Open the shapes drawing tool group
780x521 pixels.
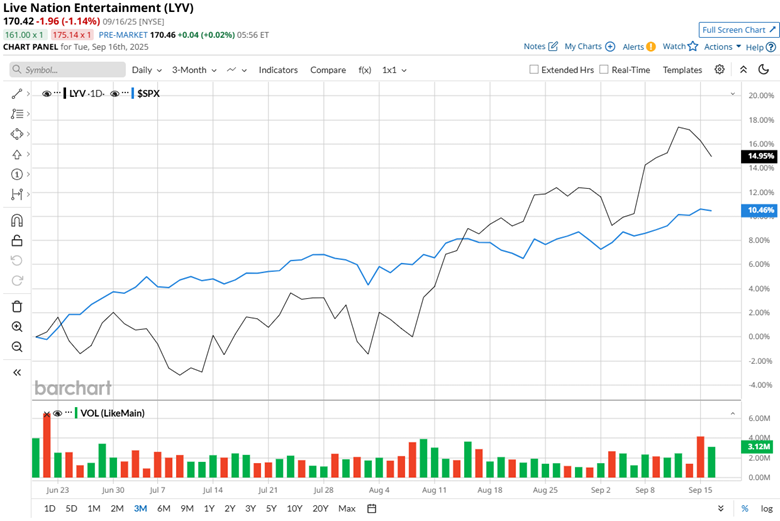tap(16, 134)
